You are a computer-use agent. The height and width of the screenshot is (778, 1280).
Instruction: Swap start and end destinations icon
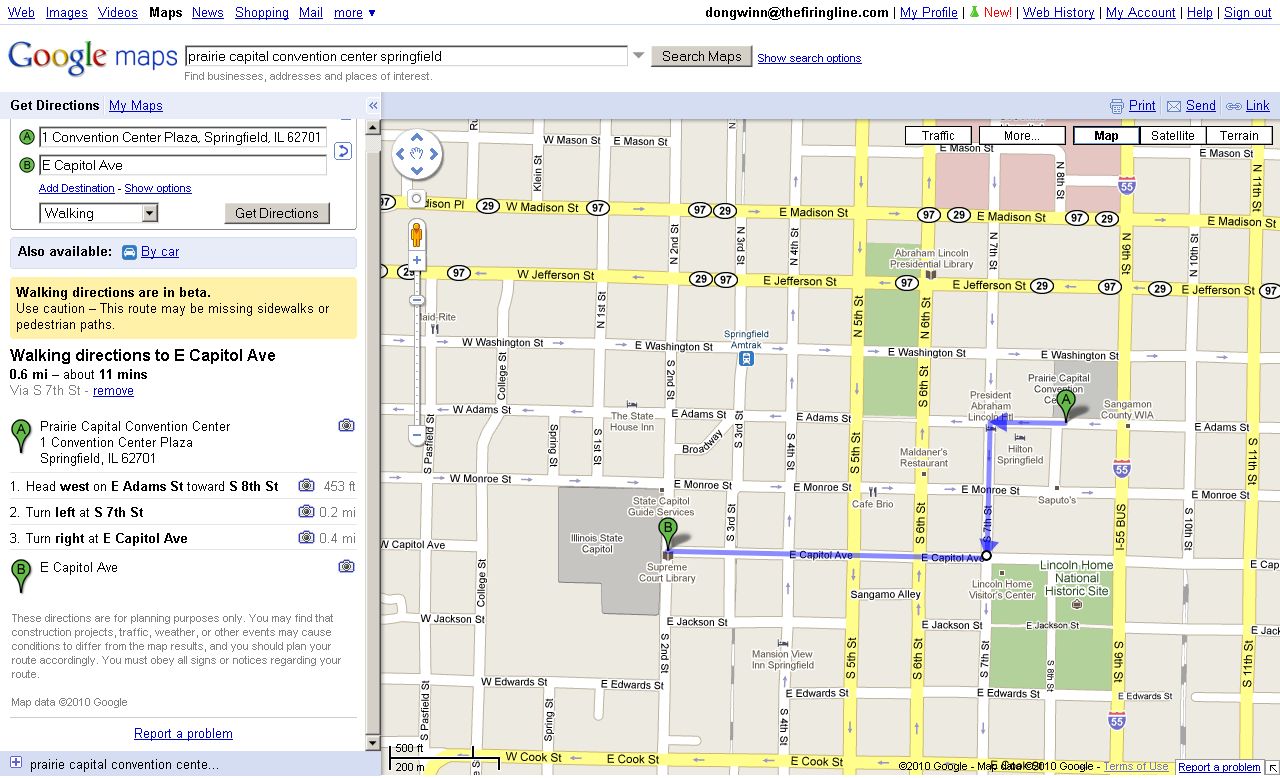pos(342,151)
